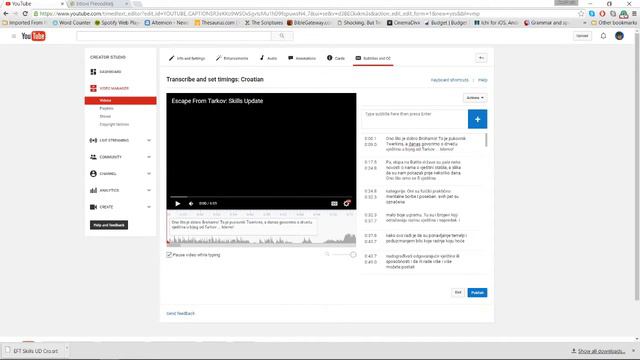Image resolution: width=640 pixels, height=360 pixels.
Task: Click the blue Publish button
Action: [x=477, y=293]
